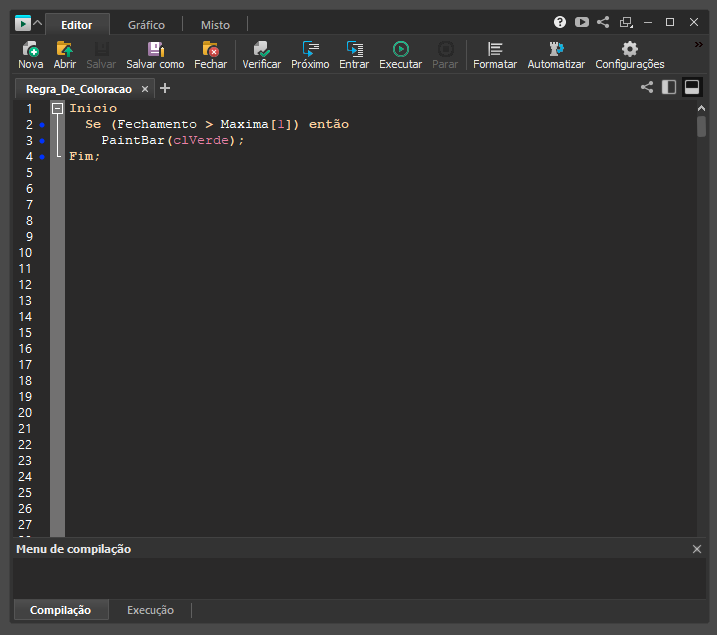Toggle breakpoint dot on line 4
717x635 pixels.
point(42,156)
